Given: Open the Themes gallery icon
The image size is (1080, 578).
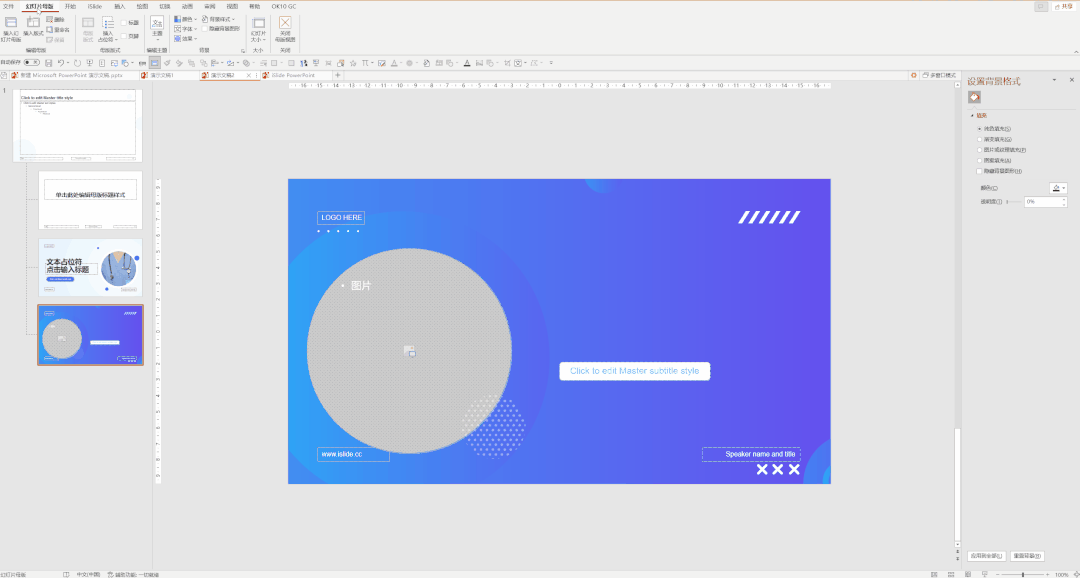Looking at the screenshot, I should (x=157, y=22).
